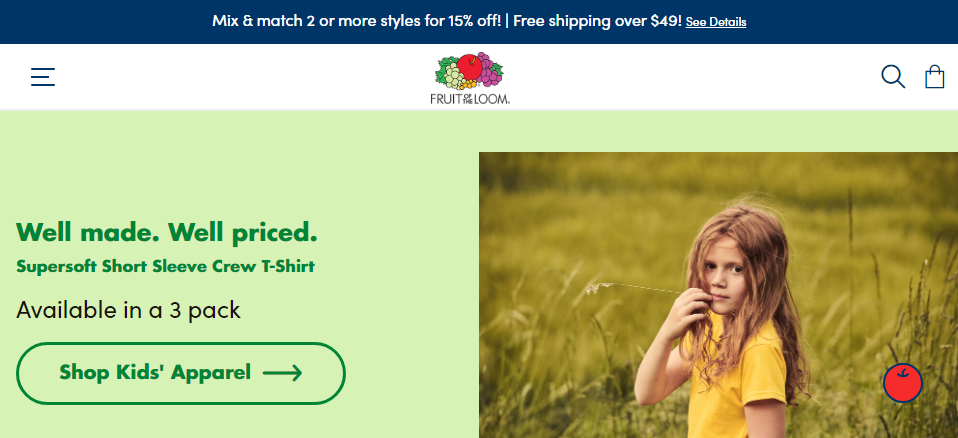Follow the See Details link
The width and height of the screenshot is (958, 438).
coord(715,22)
